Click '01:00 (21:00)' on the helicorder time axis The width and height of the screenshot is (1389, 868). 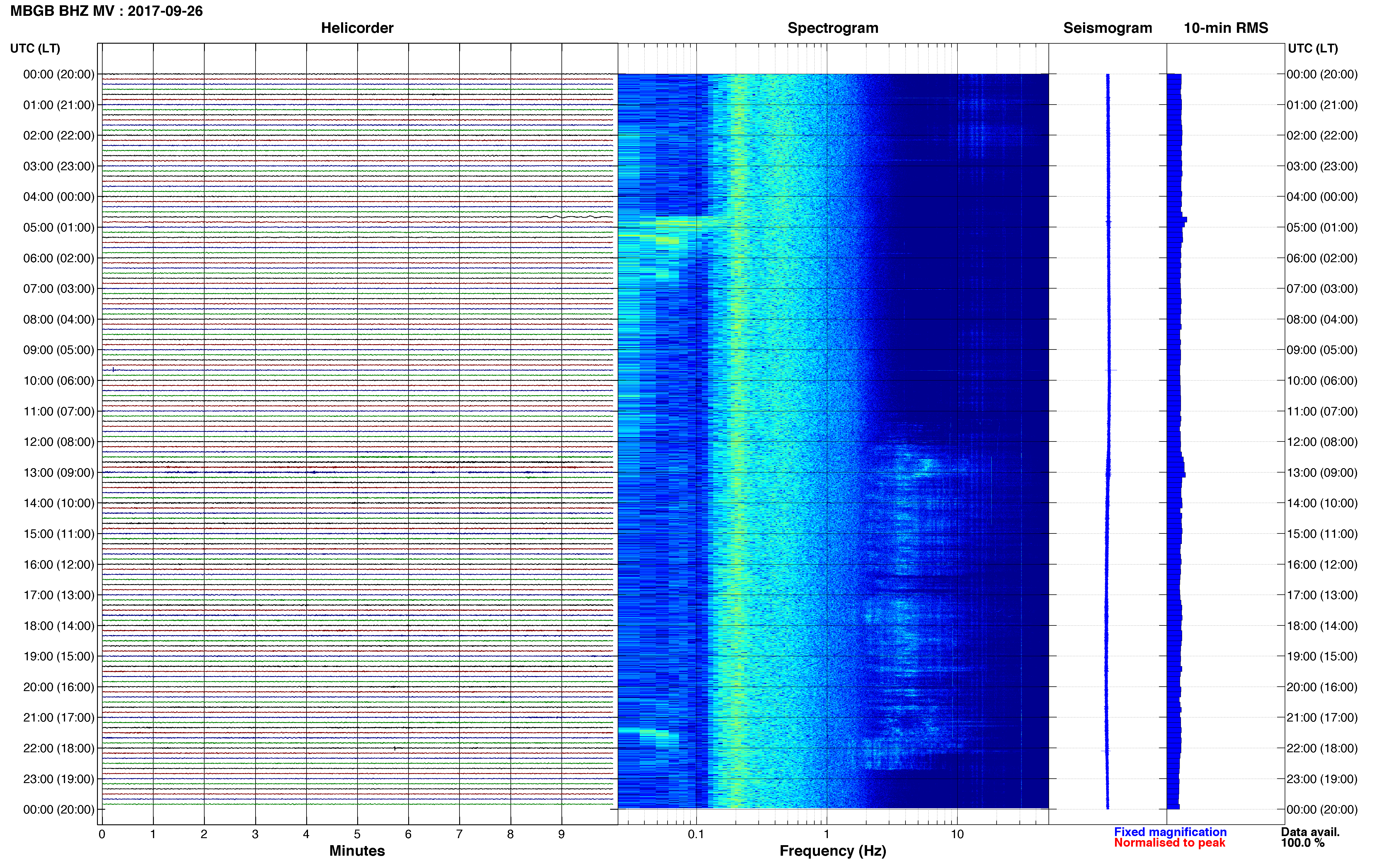coord(59,105)
